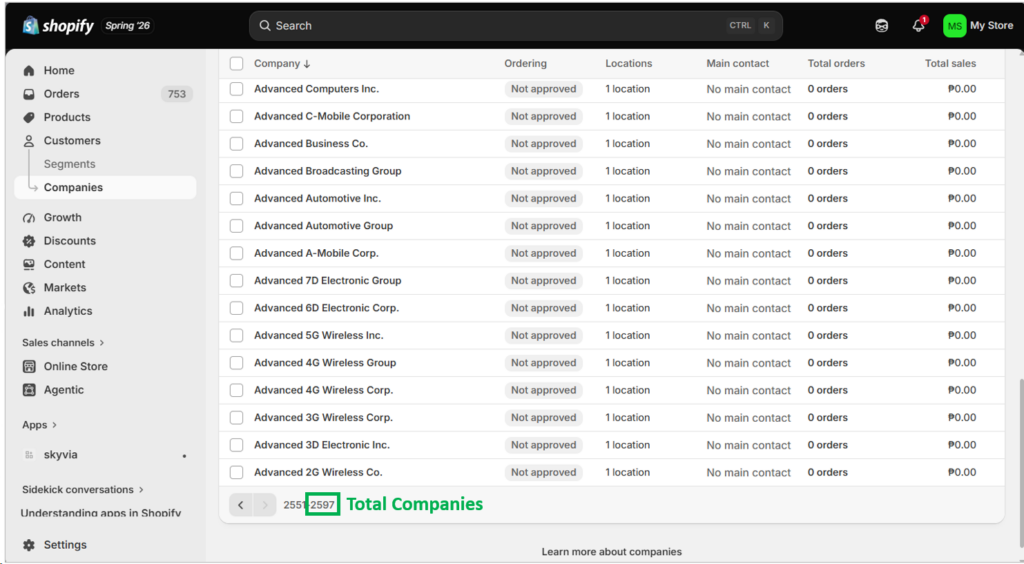Click the Customers person icon
Image resolution: width=1024 pixels, height=564 pixels.
[29, 141]
